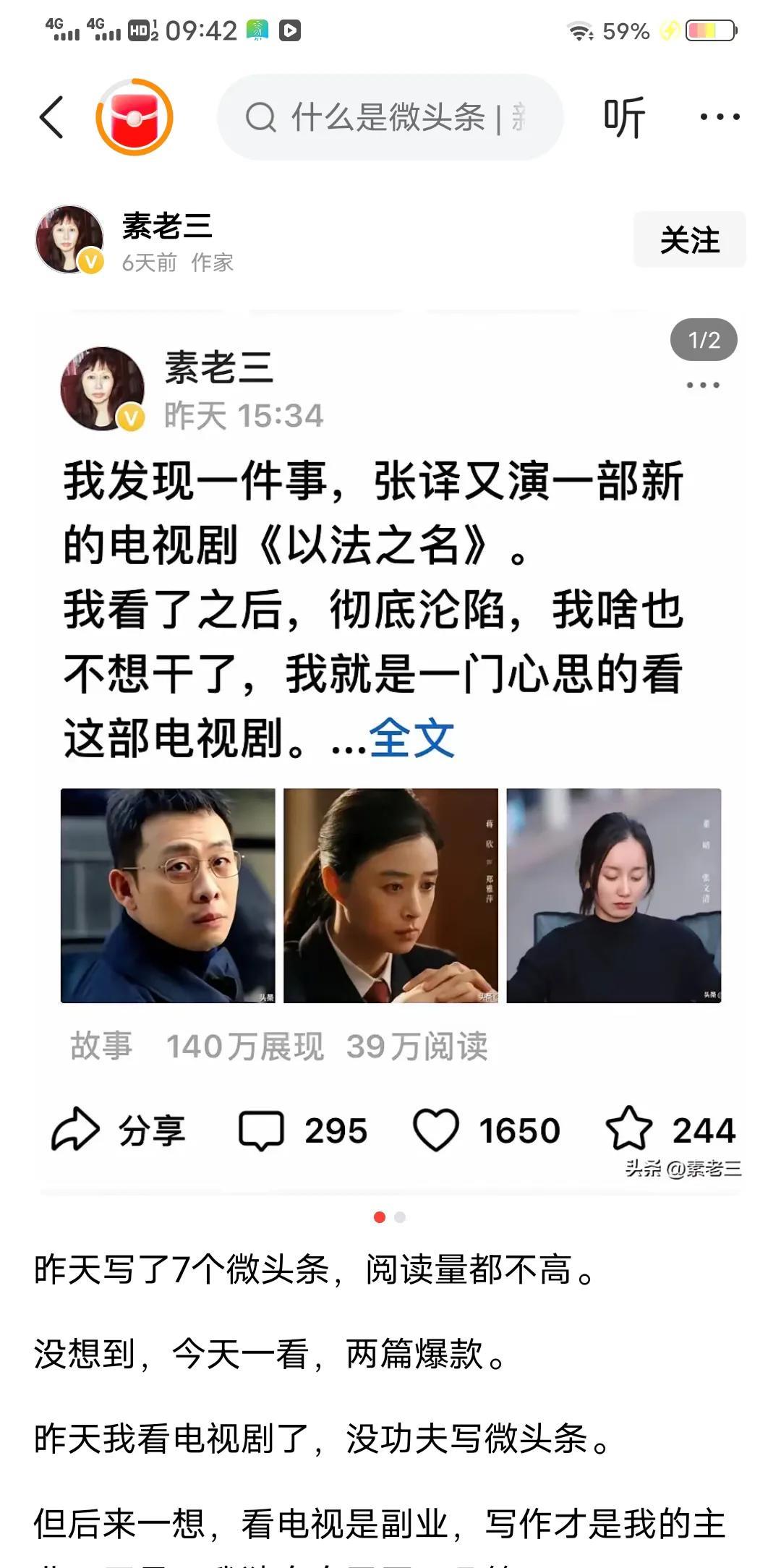Open the top-right three-dot menu
Viewport: 781px width, 1568px height.
[x=720, y=116]
